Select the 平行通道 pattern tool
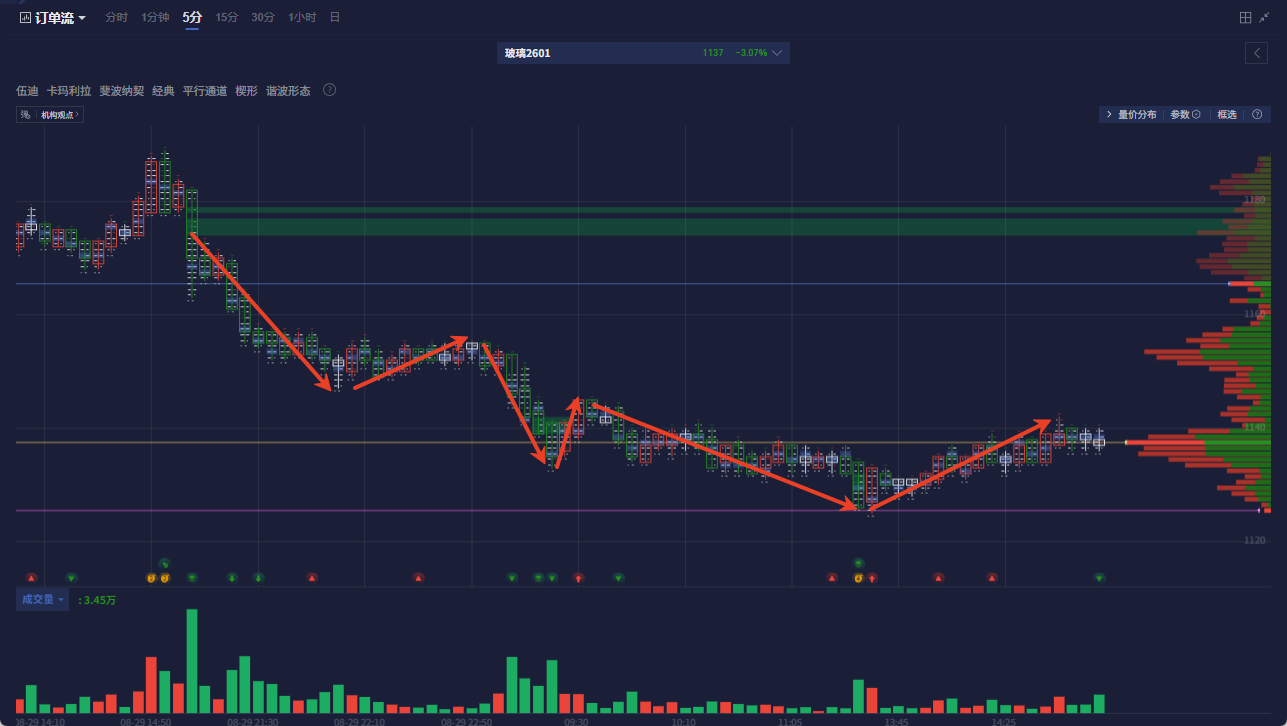Viewport: 1287px width, 726px height. [205, 91]
